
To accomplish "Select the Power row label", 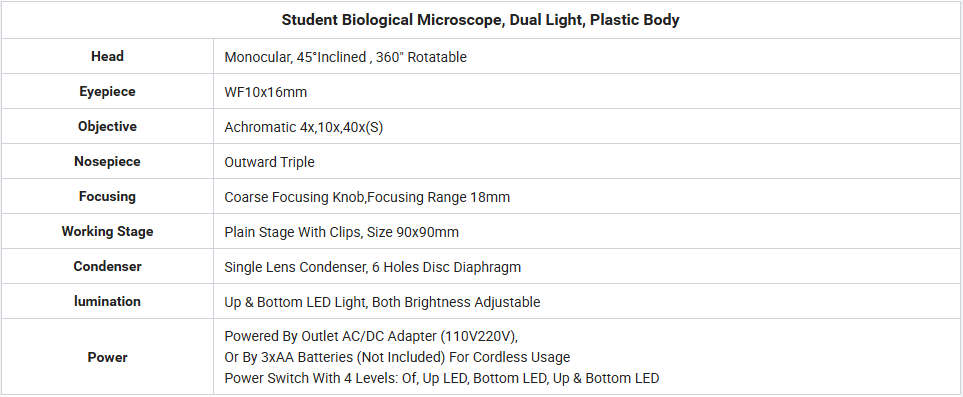I will (107, 357).
